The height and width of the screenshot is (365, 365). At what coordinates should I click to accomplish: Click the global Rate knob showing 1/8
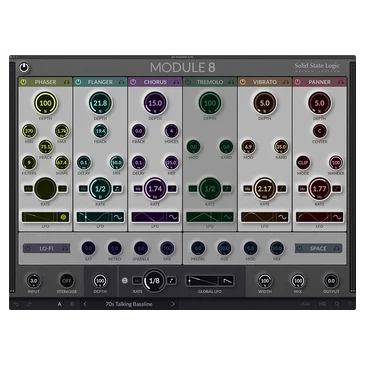pyautogui.click(x=154, y=281)
